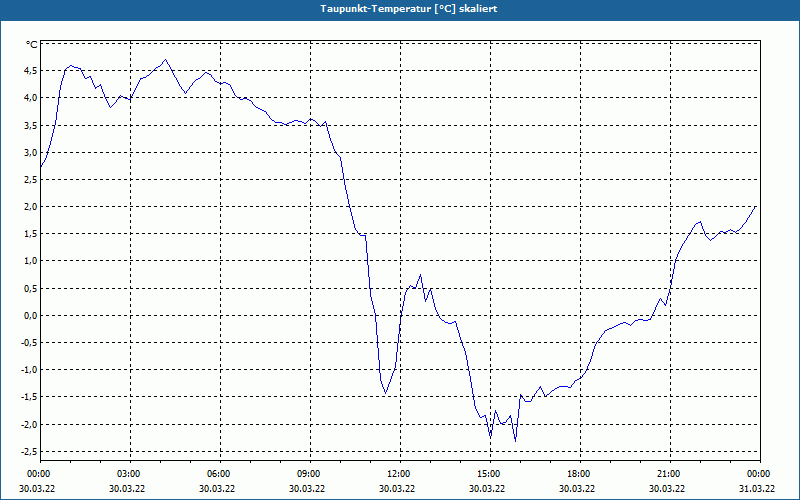Image resolution: width=800 pixels, height=500 pixels.
Task: Click the 1,0 y-axis label
Action: 30,261
